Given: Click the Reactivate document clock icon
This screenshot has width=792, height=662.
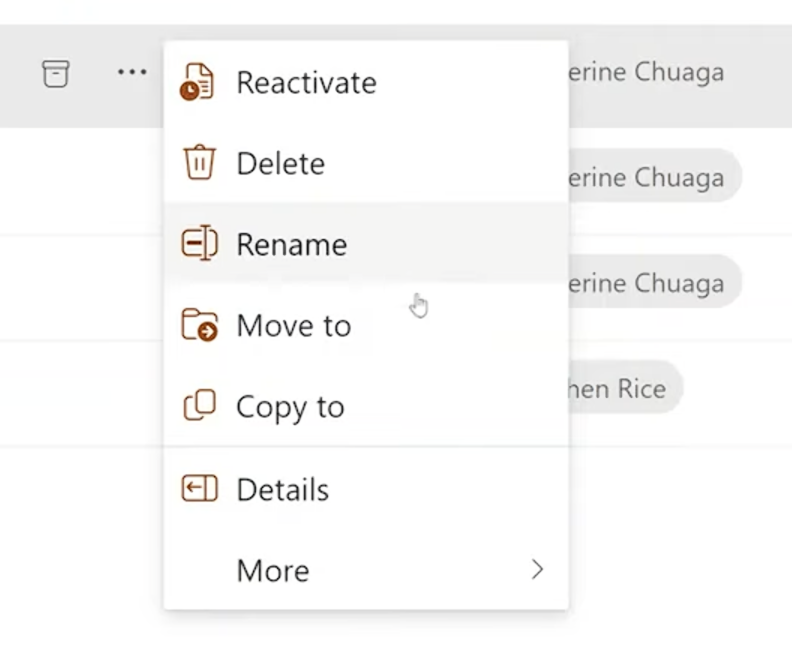Looking at the screenshot, I should point(197,82).
